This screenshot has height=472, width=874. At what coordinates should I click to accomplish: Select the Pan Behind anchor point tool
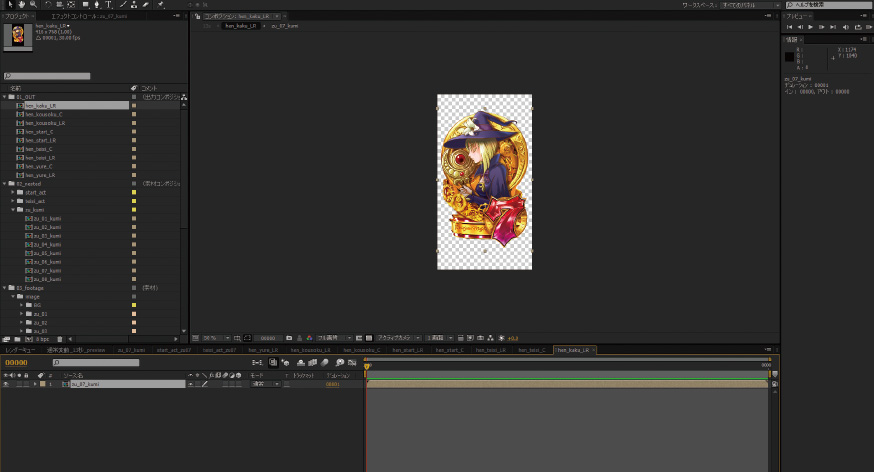point(71,4)
